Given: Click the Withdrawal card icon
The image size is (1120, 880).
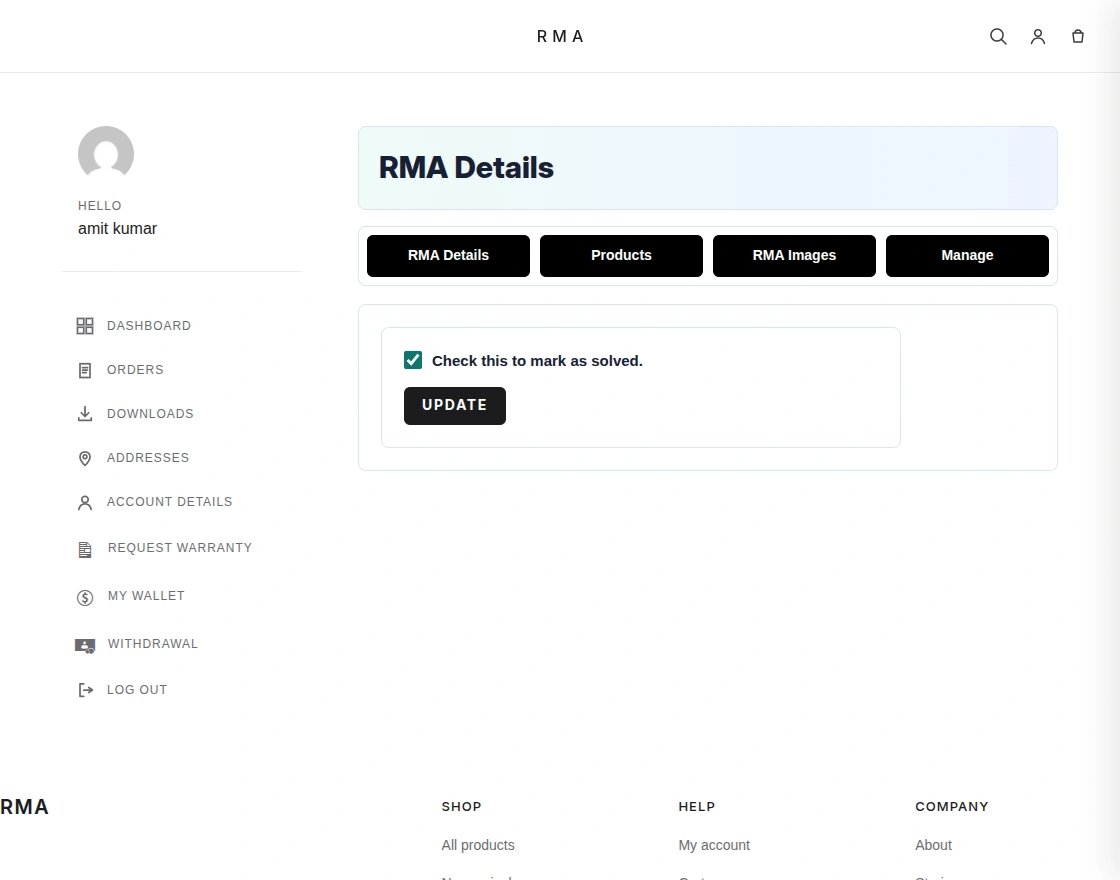Looking at the screenshot, I should pyautogui.click(x=85, y=646).
